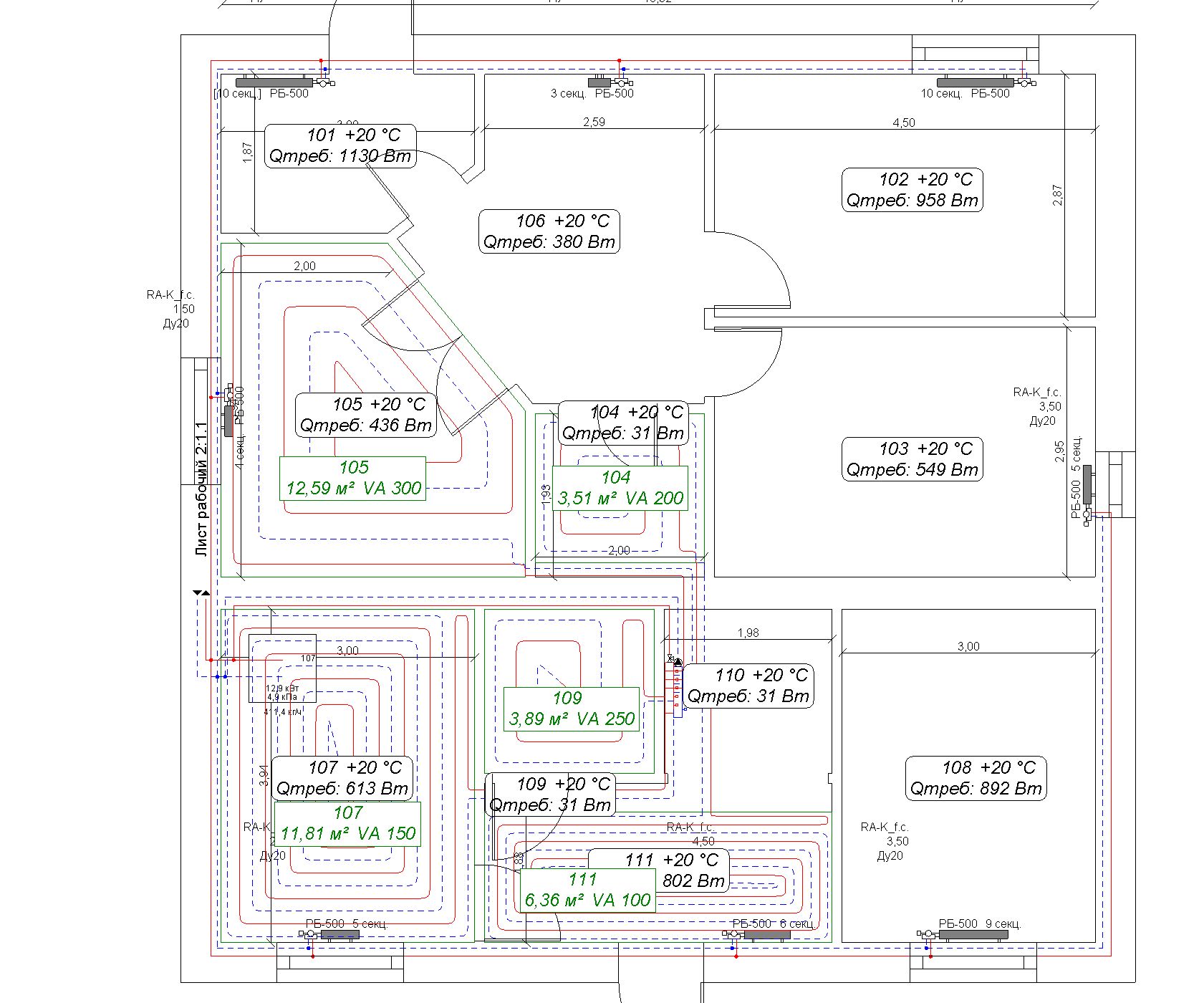Click the bracketed [10 секц.] radiator bar above room 101
The image size is (1204, 1003).
(x=274, y=83)
